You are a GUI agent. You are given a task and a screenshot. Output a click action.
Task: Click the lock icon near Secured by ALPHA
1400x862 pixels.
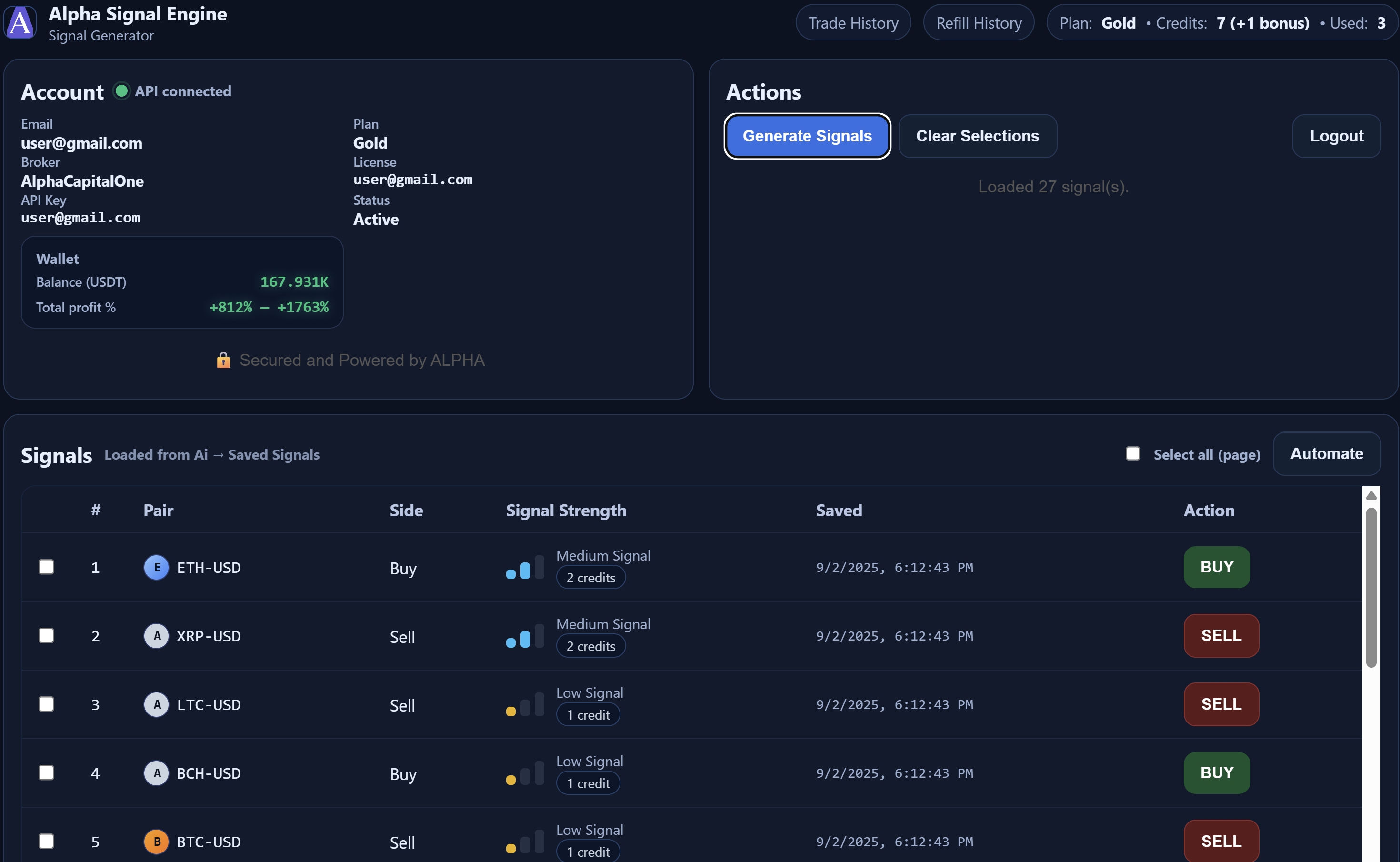(x=223, y=361)
